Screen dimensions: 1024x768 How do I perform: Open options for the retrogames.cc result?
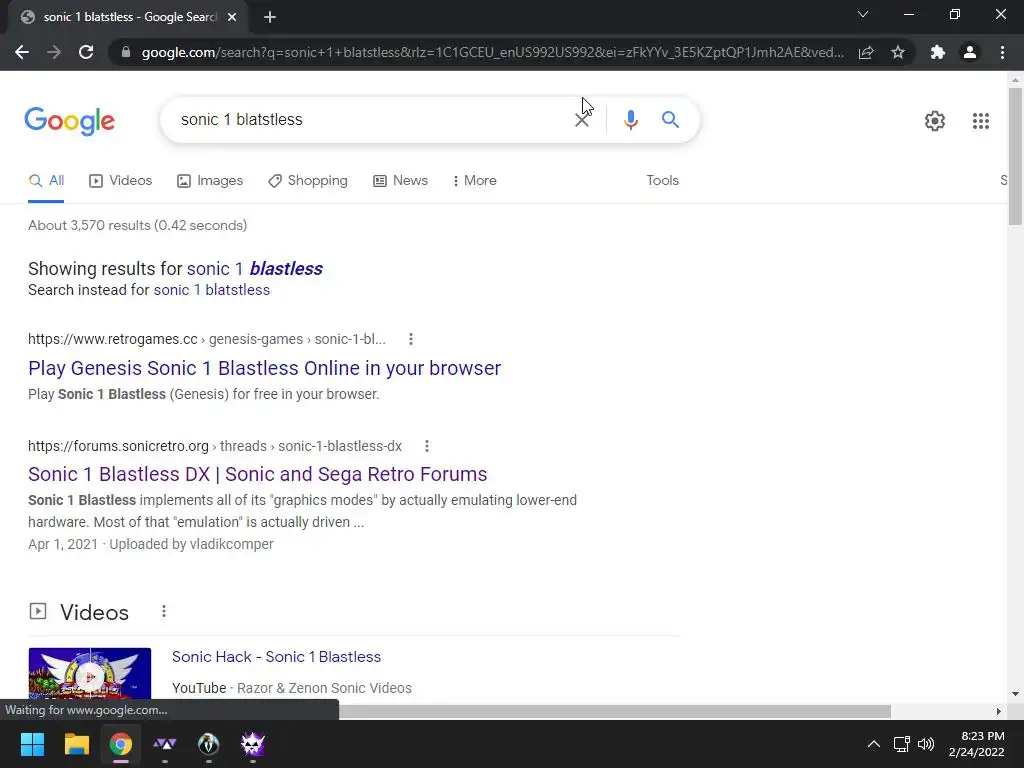pyautogui.click(x=411, y=339)
